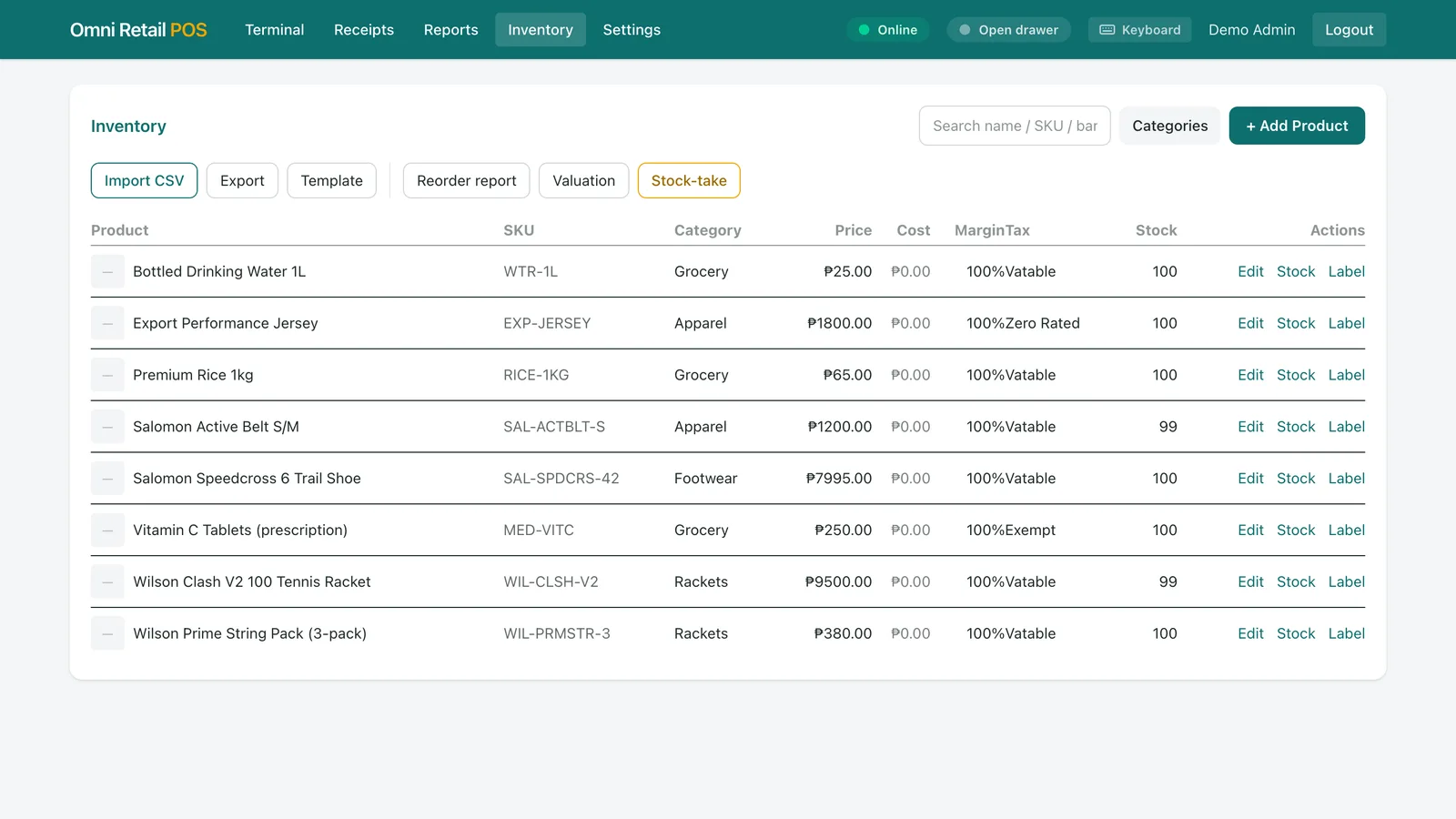Click the ₱7995.00 price cell
This screenshot has width=1456, height=819.
tap(839, 479)
